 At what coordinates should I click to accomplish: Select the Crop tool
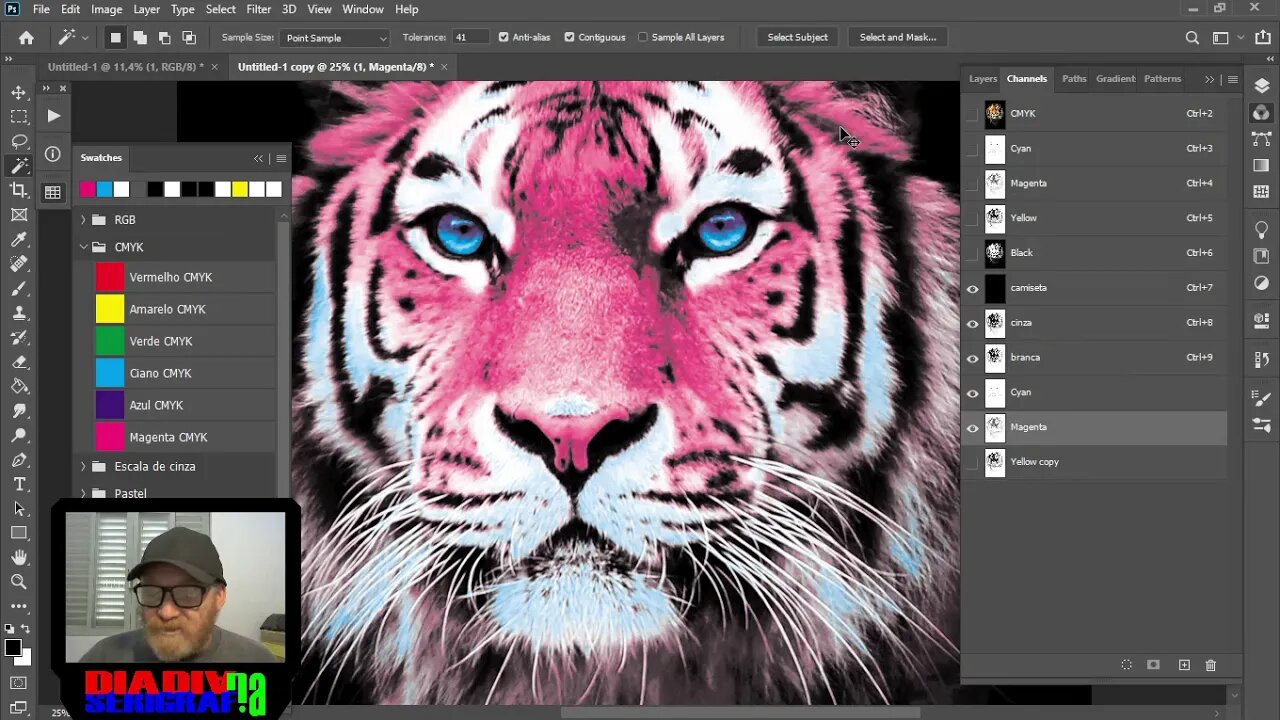point(19,190)
